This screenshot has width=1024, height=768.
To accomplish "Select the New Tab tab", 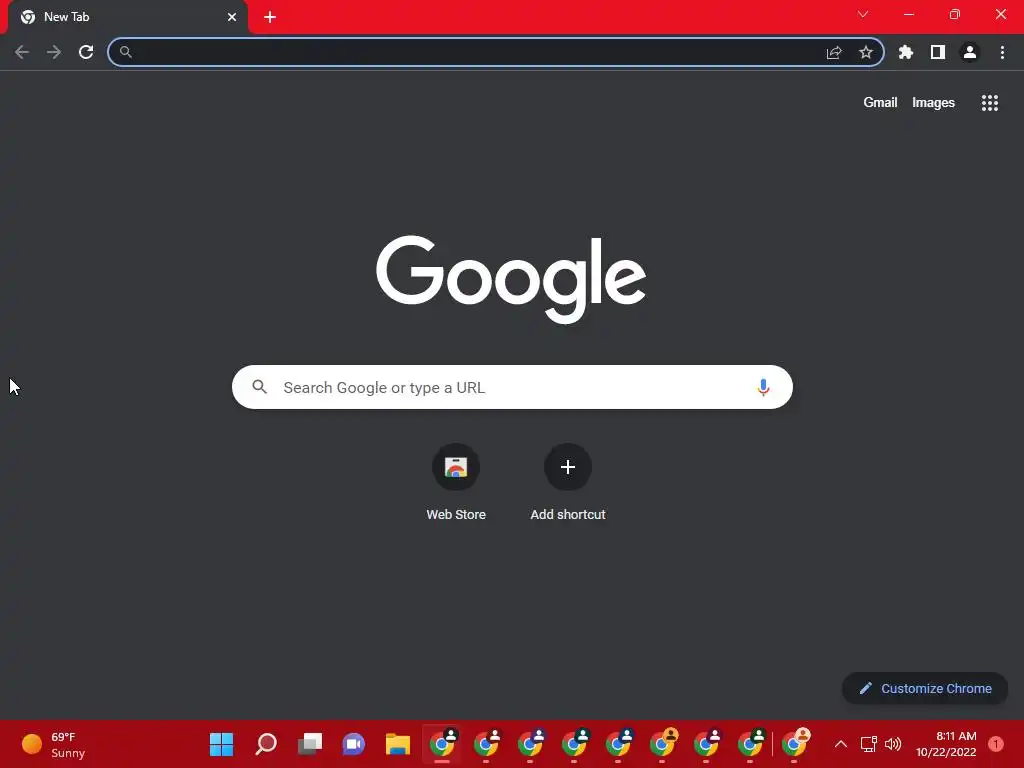I will (x=128, y=17).
